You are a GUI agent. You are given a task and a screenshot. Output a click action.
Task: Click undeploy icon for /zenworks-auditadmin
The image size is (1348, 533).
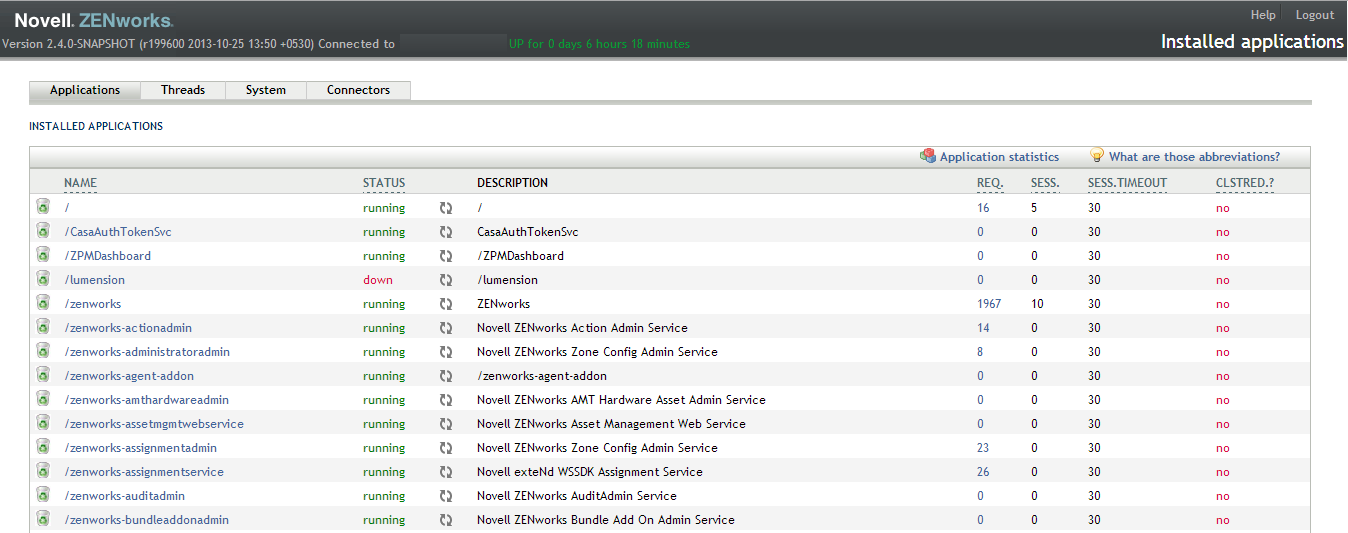tap(43, 495)
